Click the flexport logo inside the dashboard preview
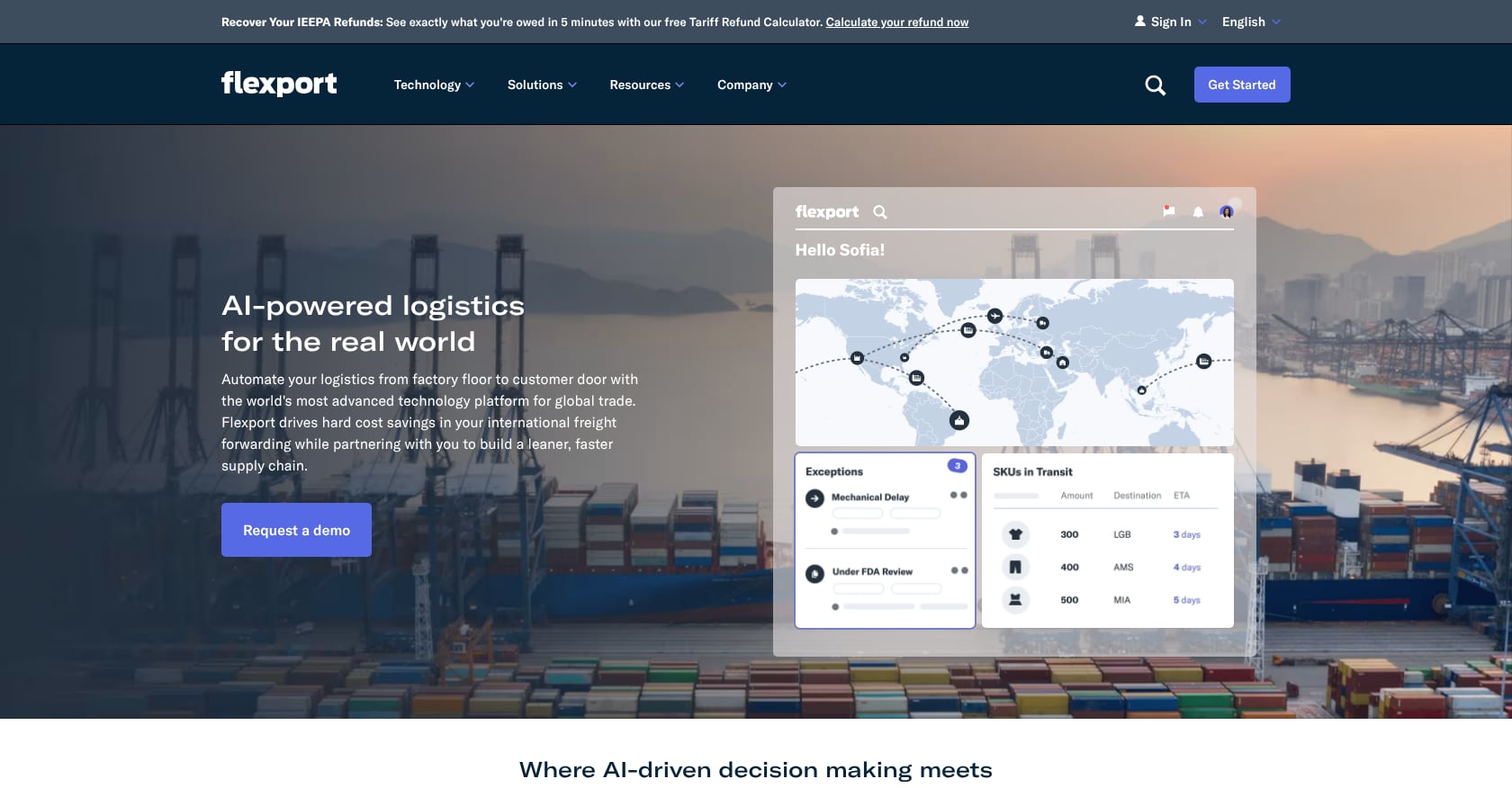The width and height of the screenshot is (1512, 788). [826, 212]
